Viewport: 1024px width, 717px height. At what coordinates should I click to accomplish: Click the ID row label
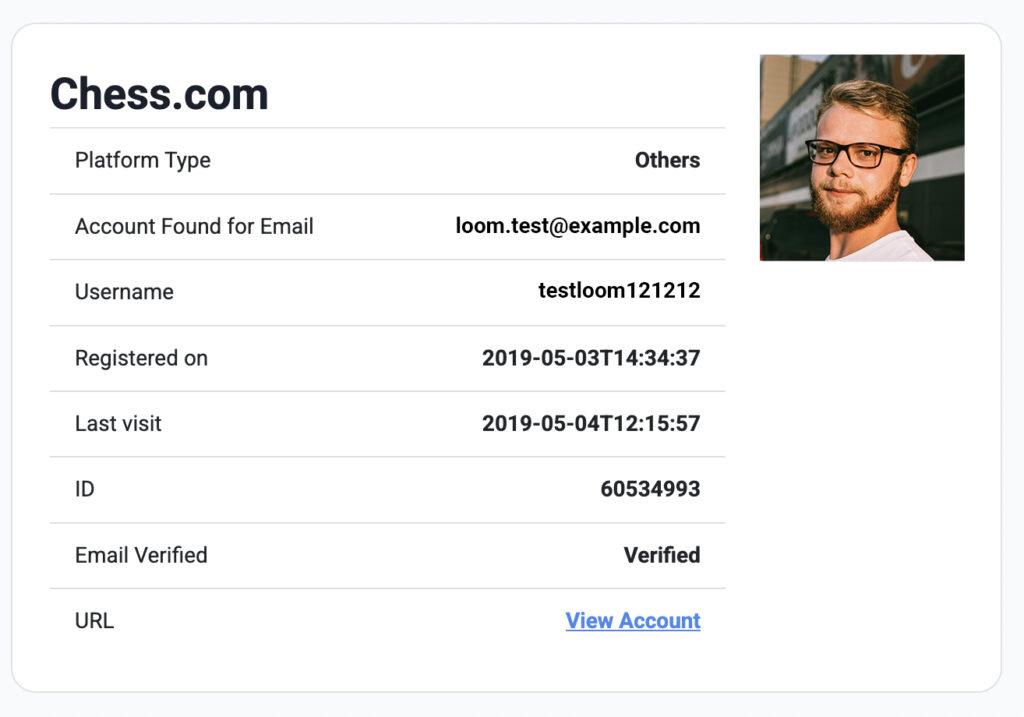85,489
